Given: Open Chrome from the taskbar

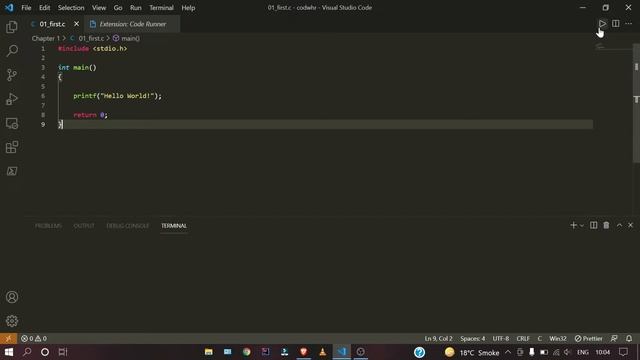Looking at the screenshot, I should click(247, 352).
